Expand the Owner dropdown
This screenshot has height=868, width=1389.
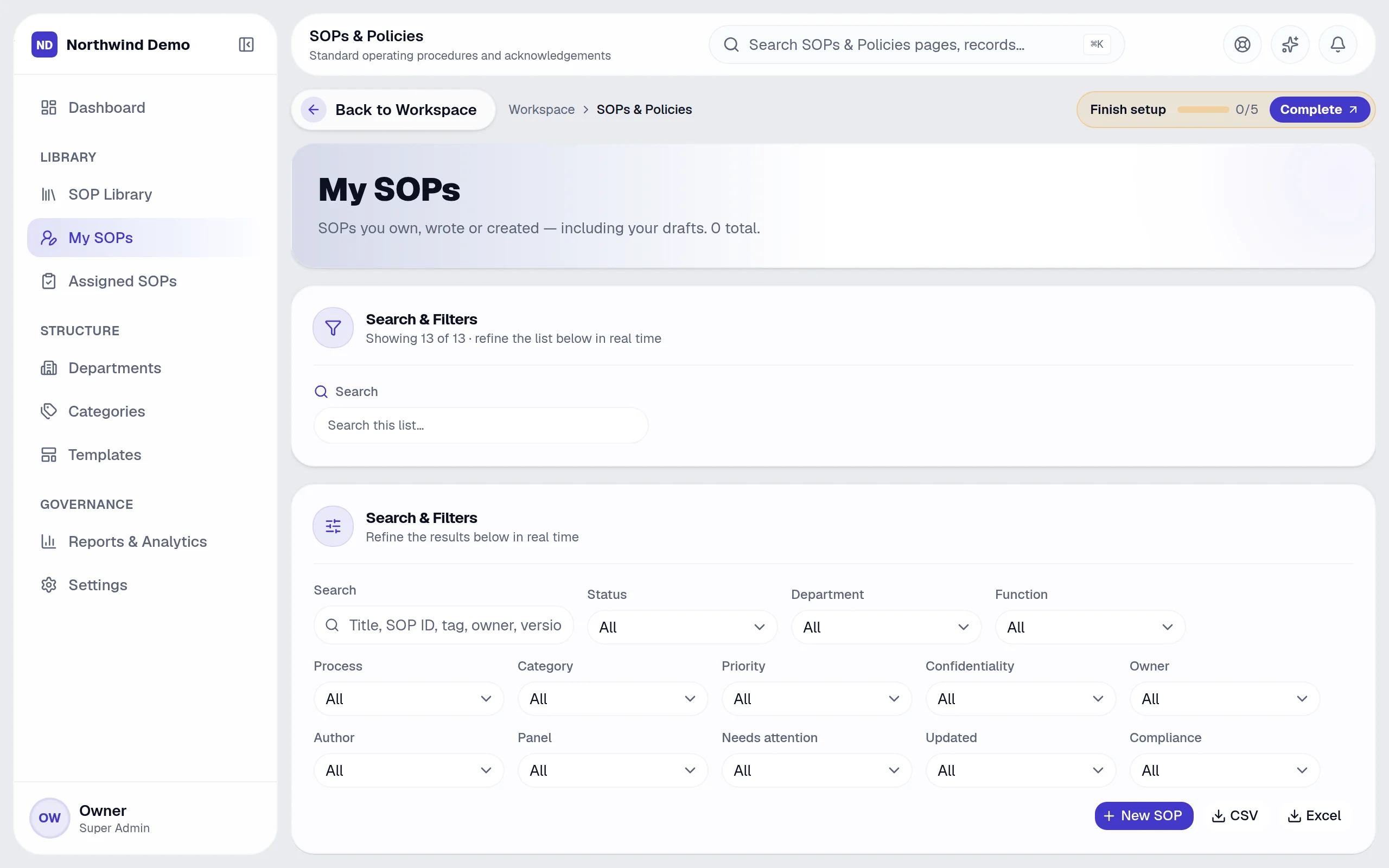click(1224, 699)
